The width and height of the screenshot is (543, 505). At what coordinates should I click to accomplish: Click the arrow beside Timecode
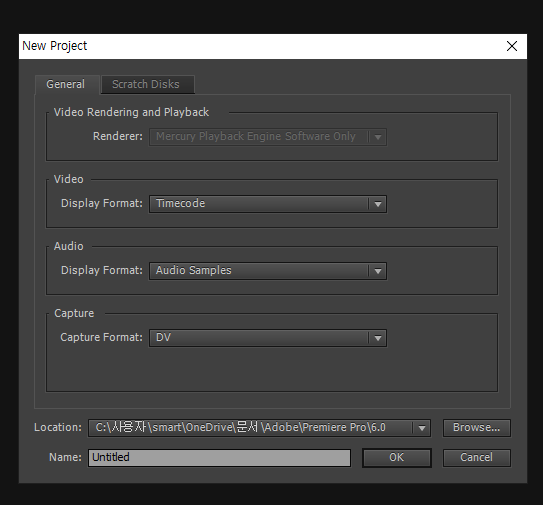pos(378,204)
